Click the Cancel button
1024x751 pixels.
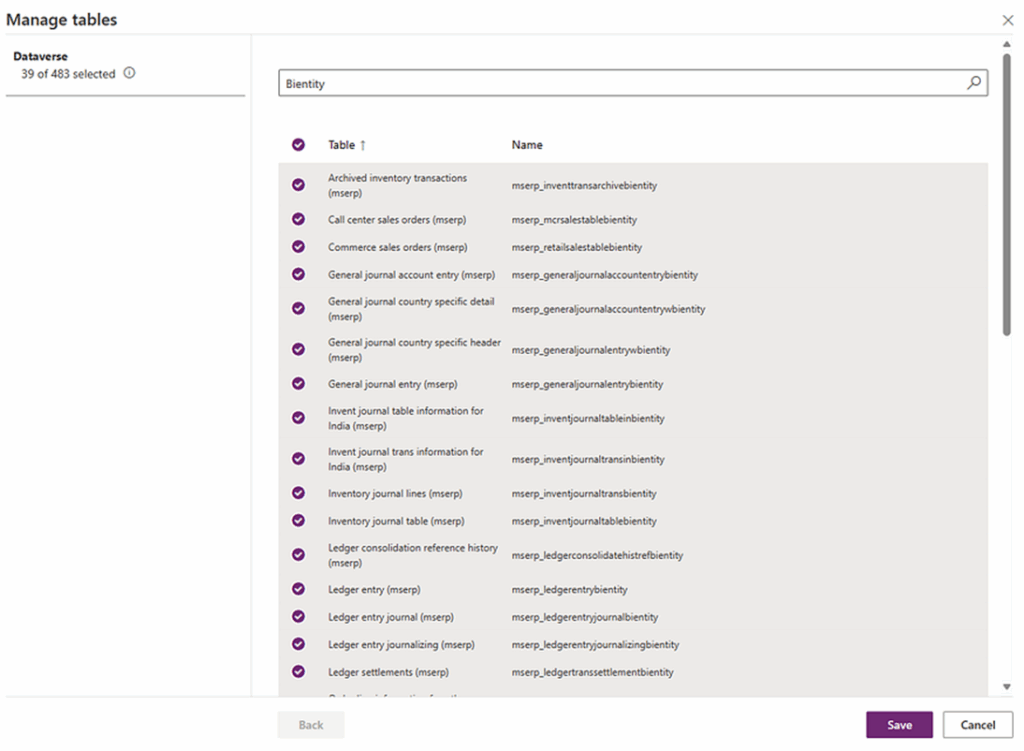click(977, 725)
